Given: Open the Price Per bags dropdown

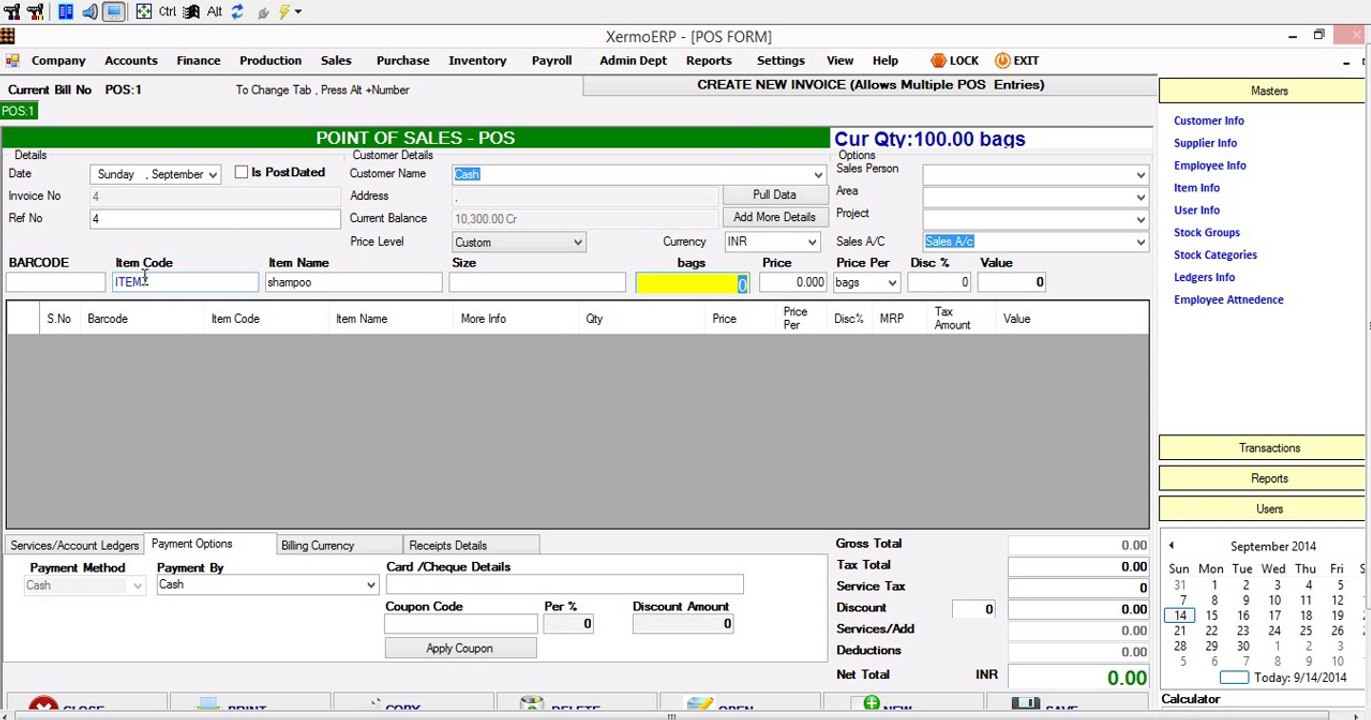Looking at the screenshot, I should click(891, 283).
